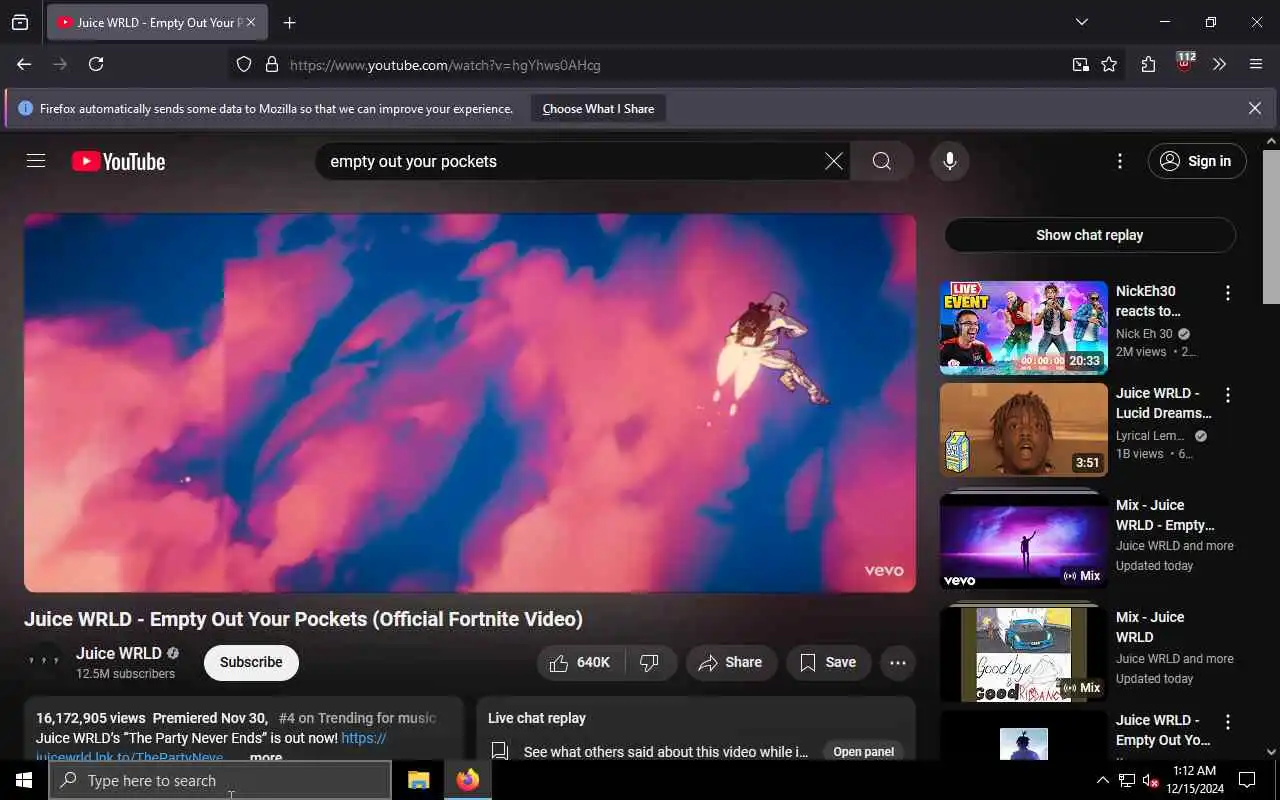Open options for Lucid Dreams video
The width and height of the screenshot is (1280, 800).
coord(1227,395)
